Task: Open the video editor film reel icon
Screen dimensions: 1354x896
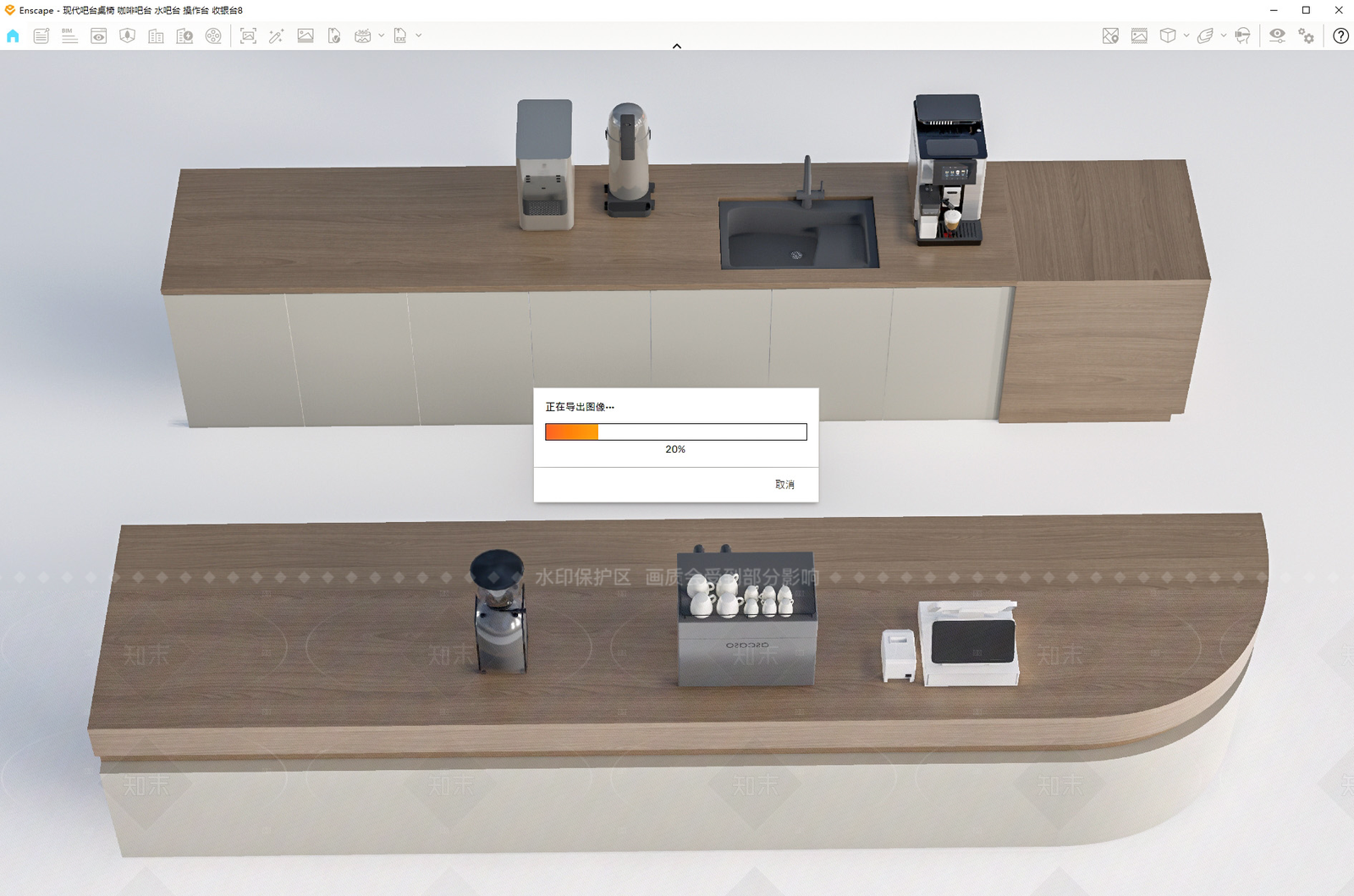Action: [x=213, y=36]
